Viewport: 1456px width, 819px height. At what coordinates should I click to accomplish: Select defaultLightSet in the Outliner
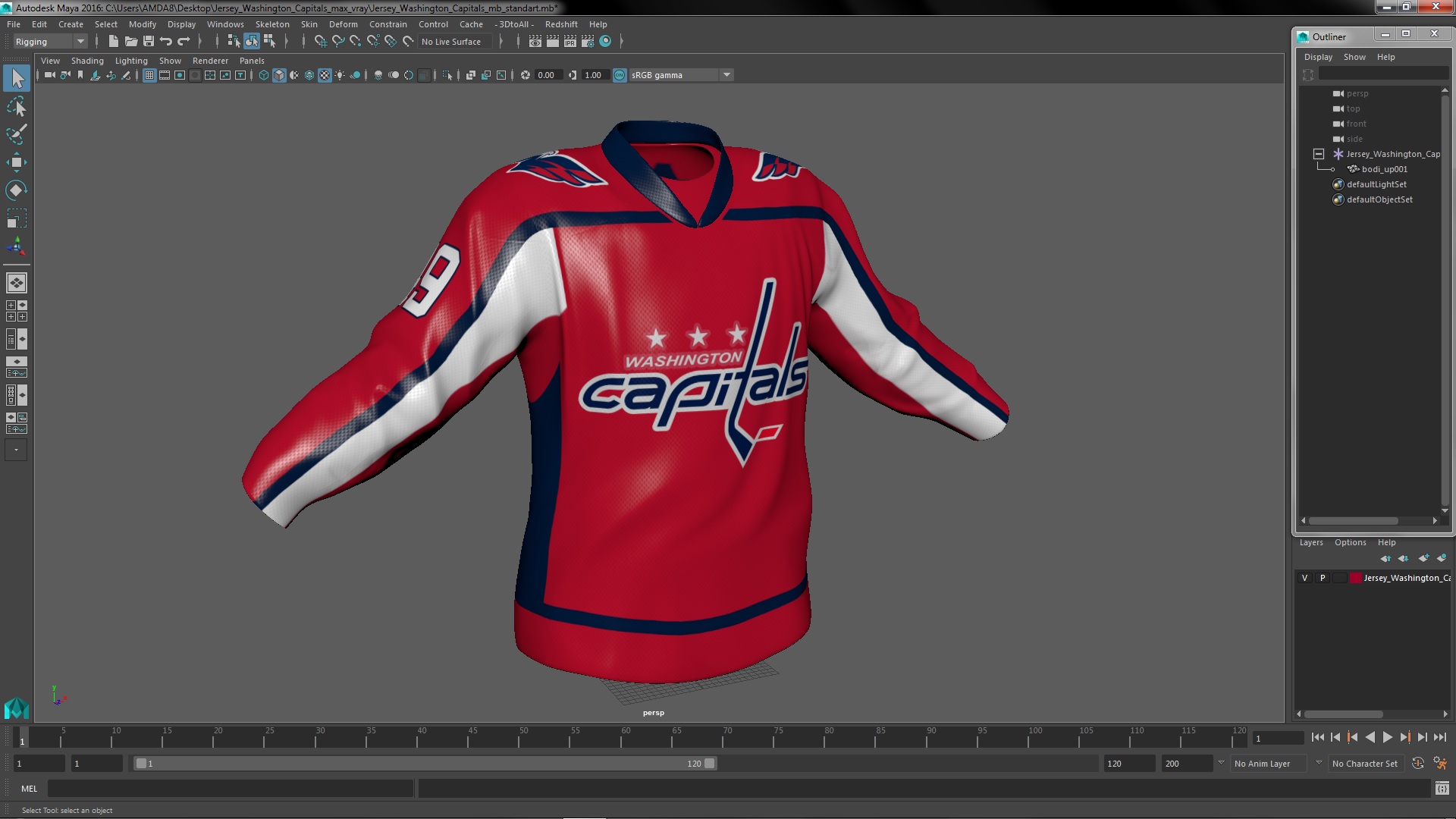pos(1376,184)
